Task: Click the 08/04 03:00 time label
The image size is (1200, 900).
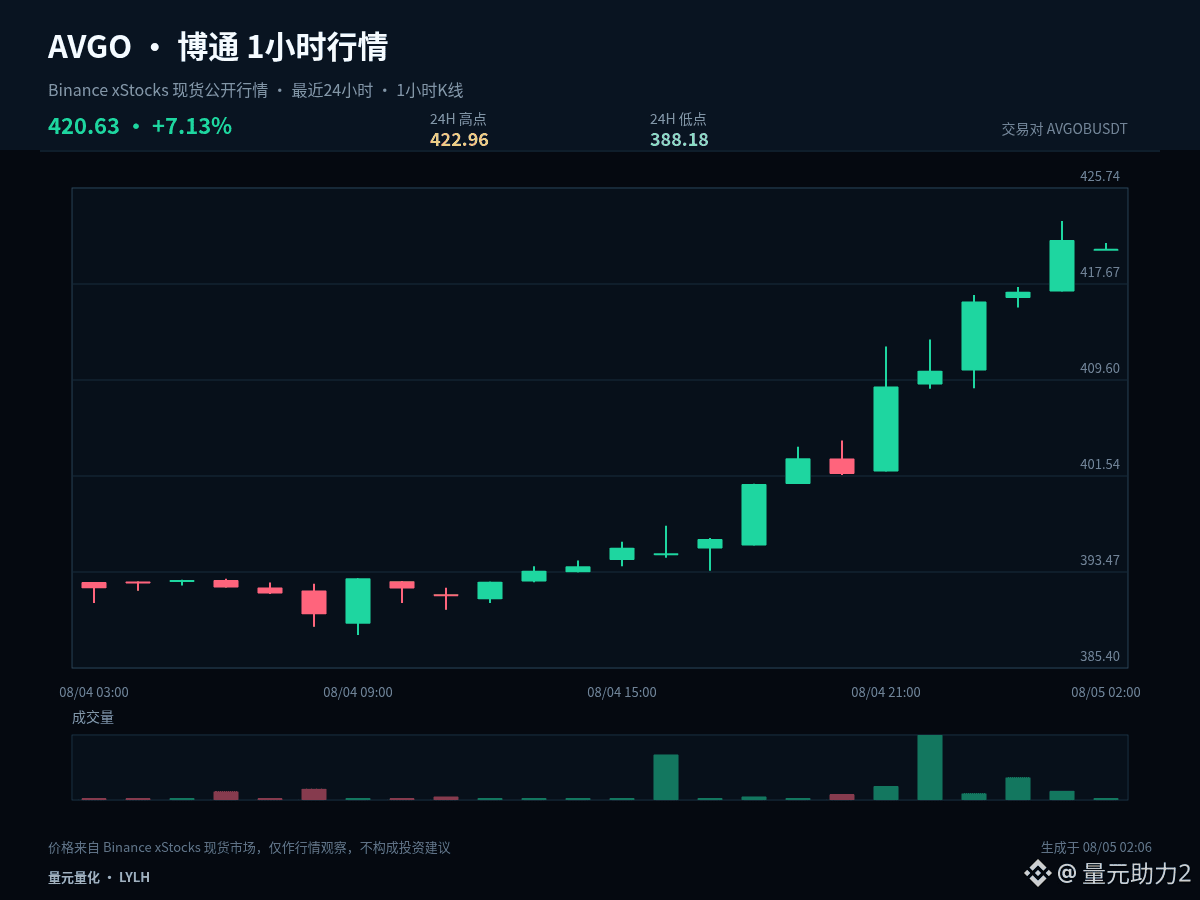Action: coord(94,692)
